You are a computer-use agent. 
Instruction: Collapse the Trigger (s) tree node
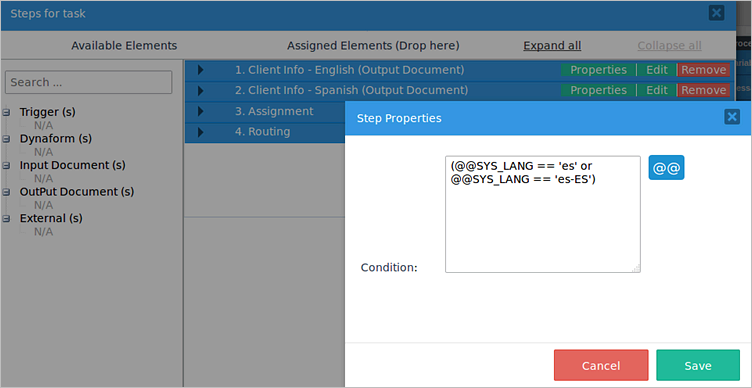click(6, 112)
